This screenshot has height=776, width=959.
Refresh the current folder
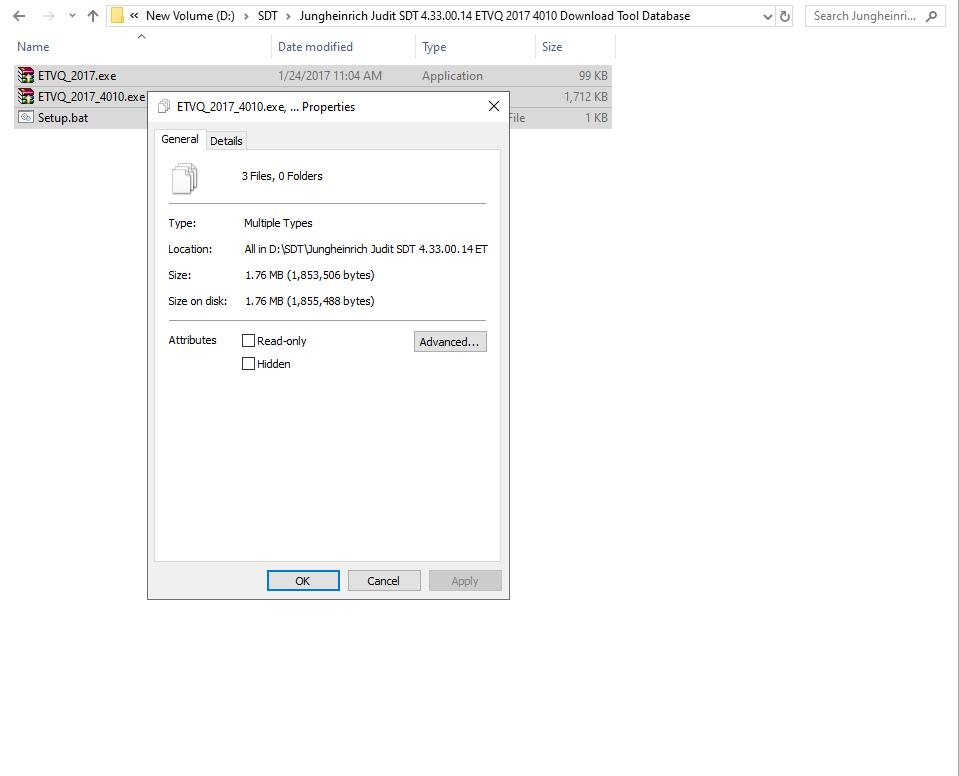[785, 17]
